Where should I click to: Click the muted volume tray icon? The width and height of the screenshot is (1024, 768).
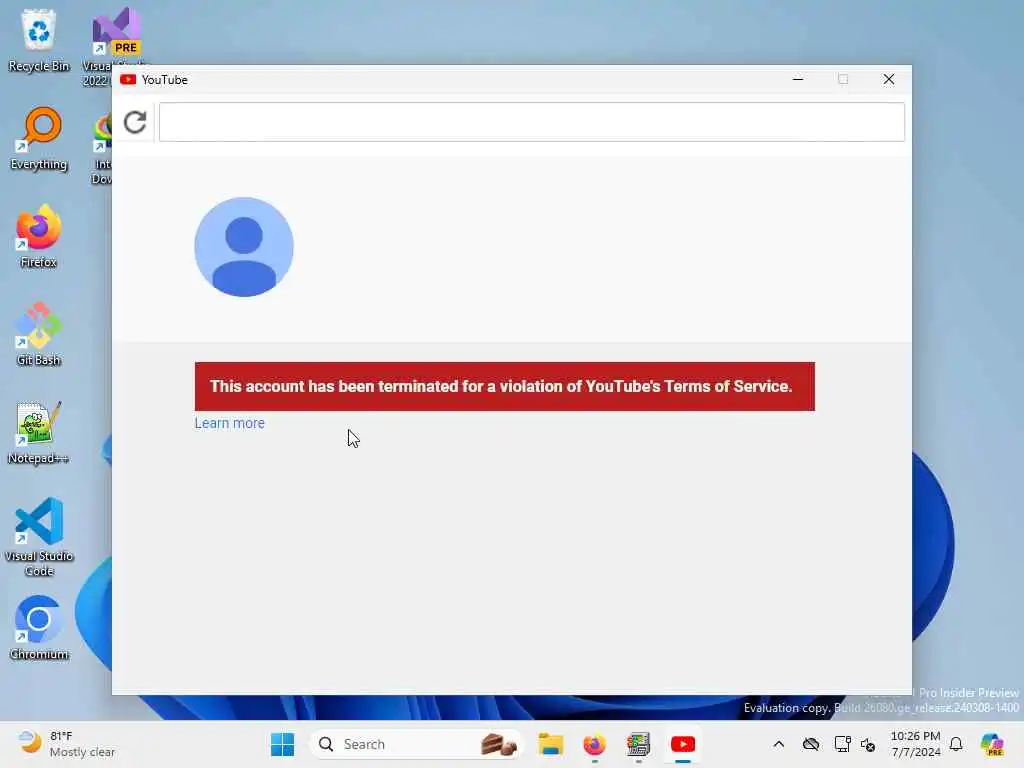tap(868, 744)
